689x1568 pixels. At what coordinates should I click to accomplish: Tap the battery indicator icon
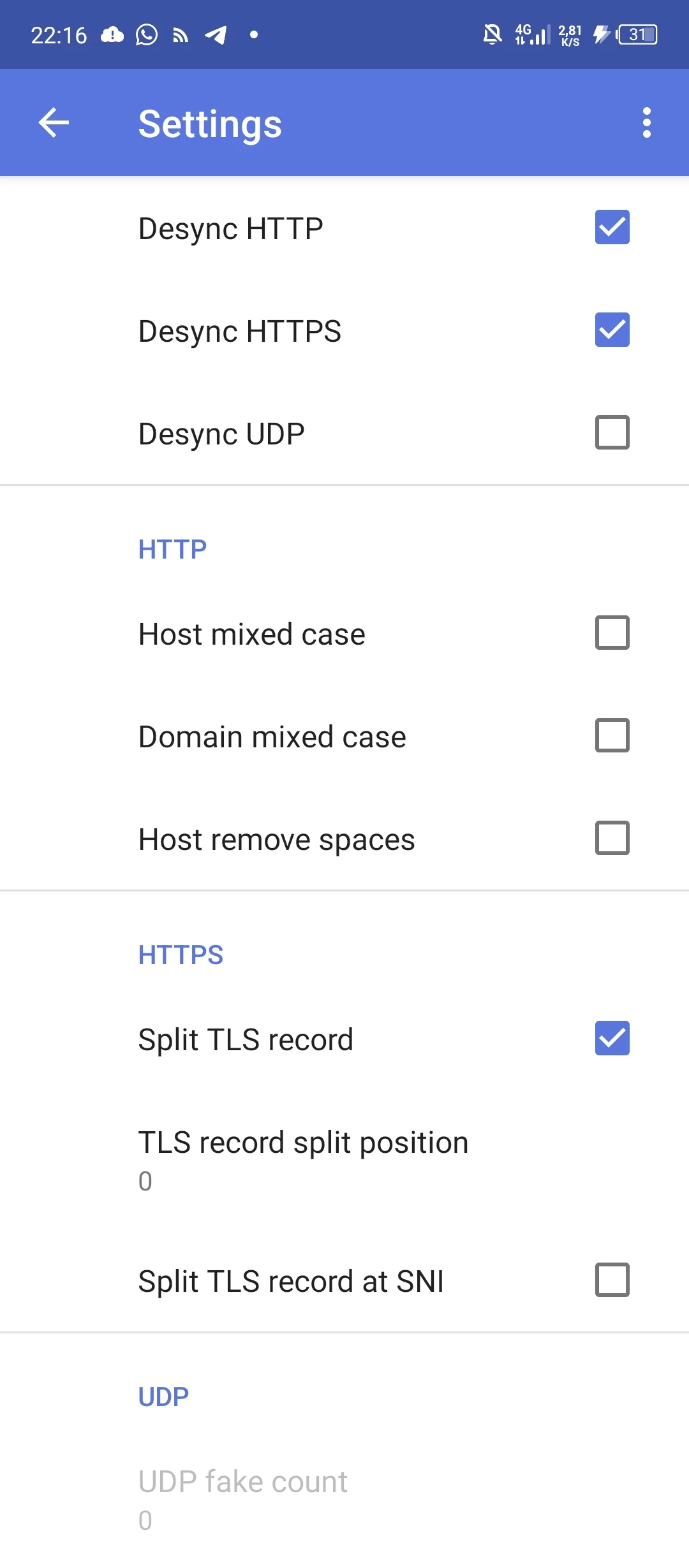tap(637, 34)
